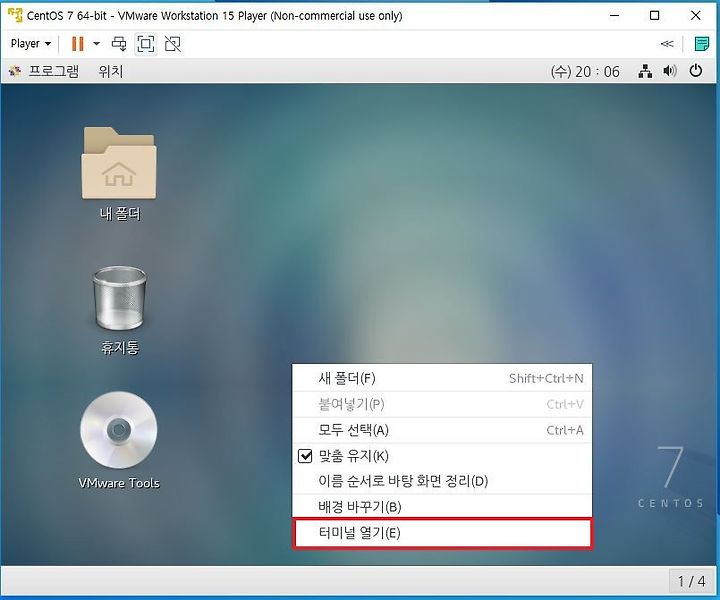Open VMware notes/message log icon
This screenshot has width=720, height=600.
pos(701,44)
